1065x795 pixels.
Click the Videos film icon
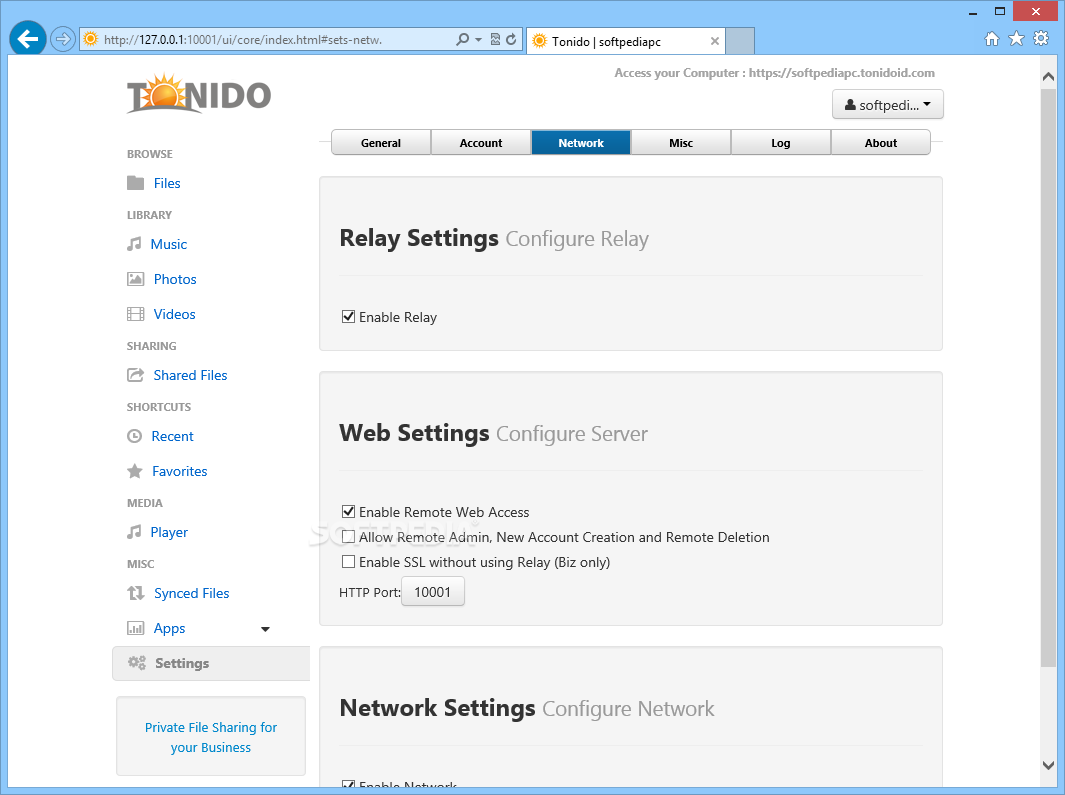click(x=135, y=314)
